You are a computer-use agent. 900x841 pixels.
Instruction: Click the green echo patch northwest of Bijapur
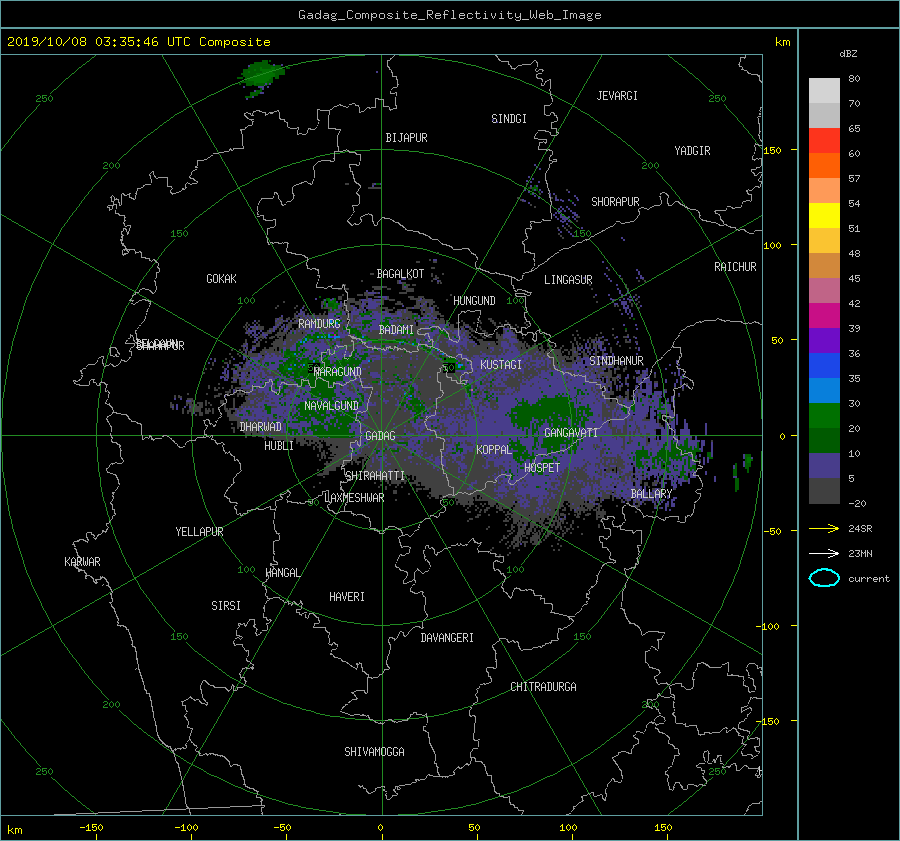(261, 75)
